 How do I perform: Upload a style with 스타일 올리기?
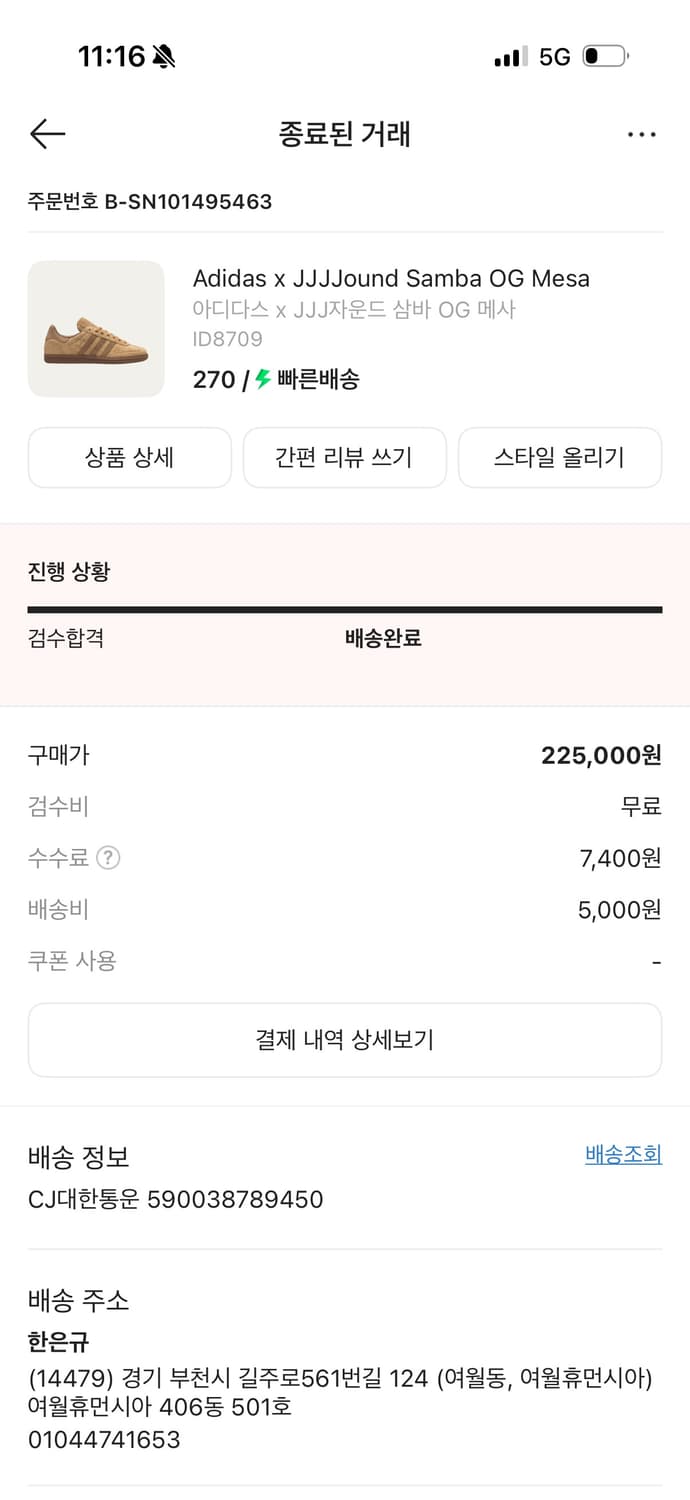click(x=560, y=457)
